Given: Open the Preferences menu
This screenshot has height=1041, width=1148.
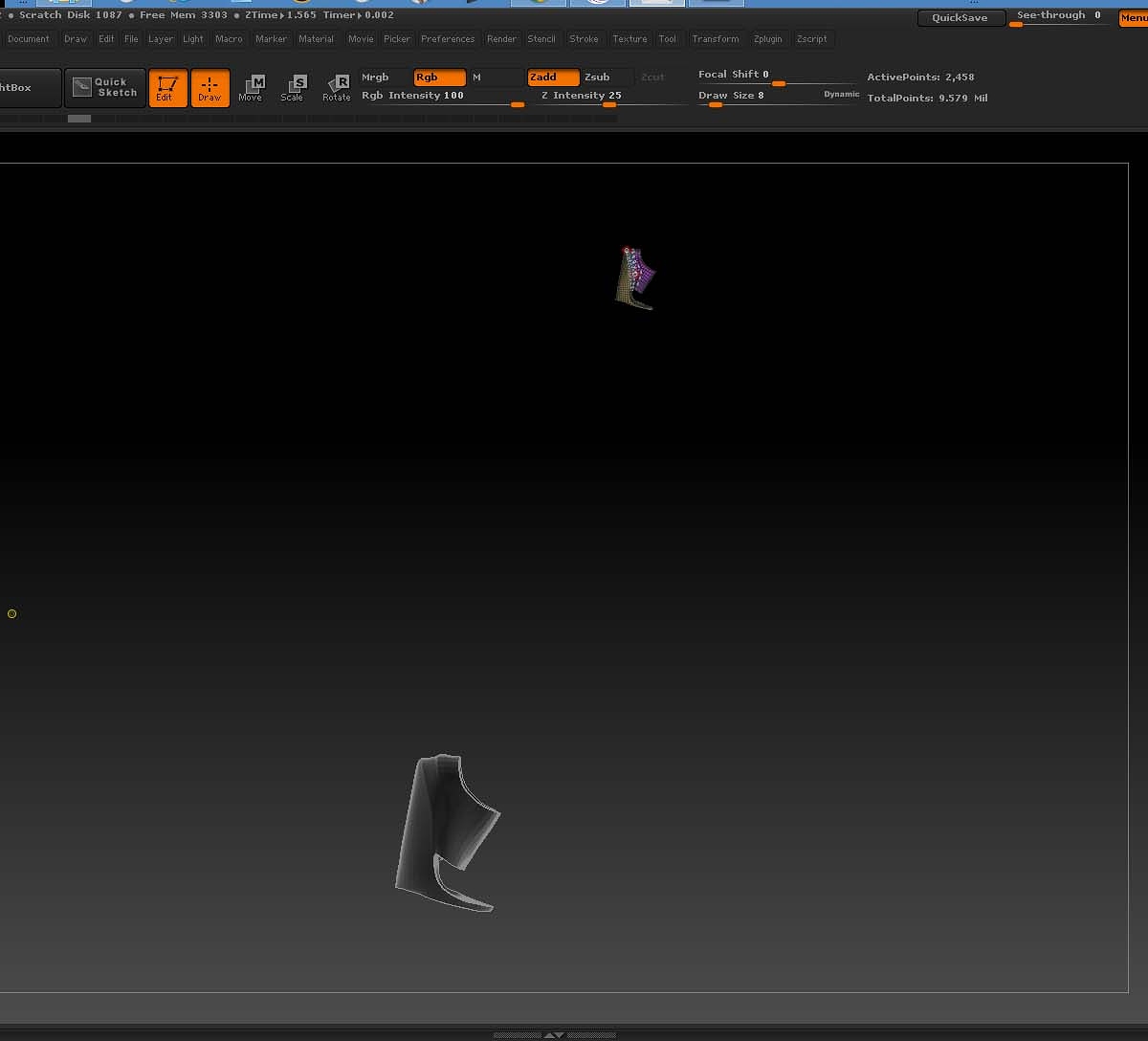Looking at the screenshot, I should point(448,39).
